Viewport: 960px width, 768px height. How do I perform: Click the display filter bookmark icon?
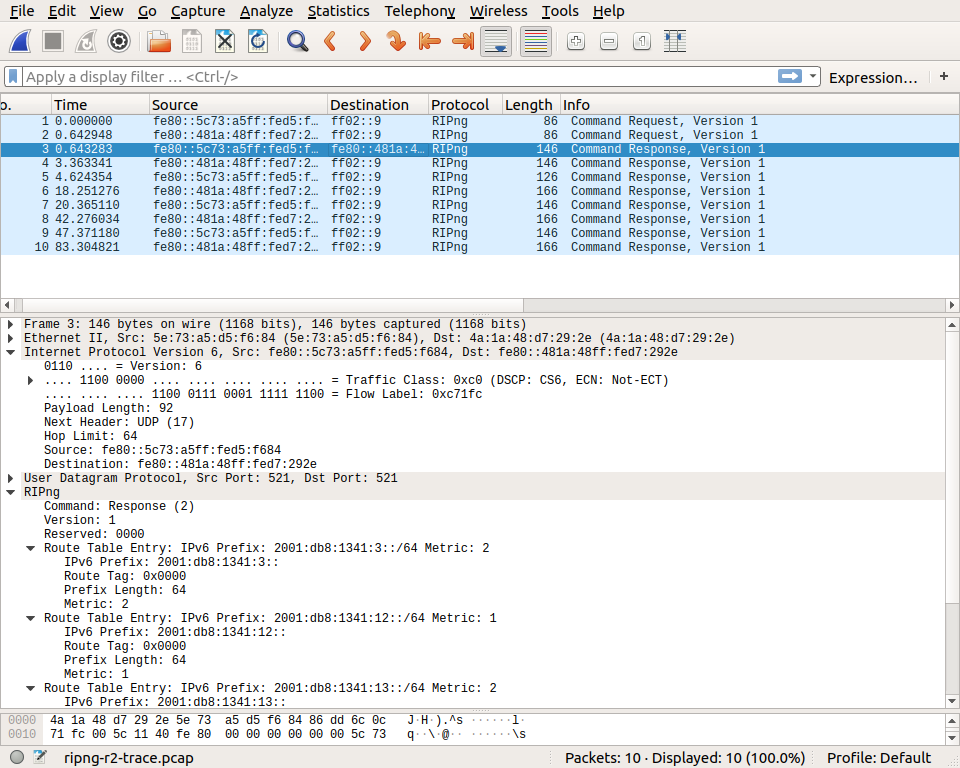coord(13,77)
